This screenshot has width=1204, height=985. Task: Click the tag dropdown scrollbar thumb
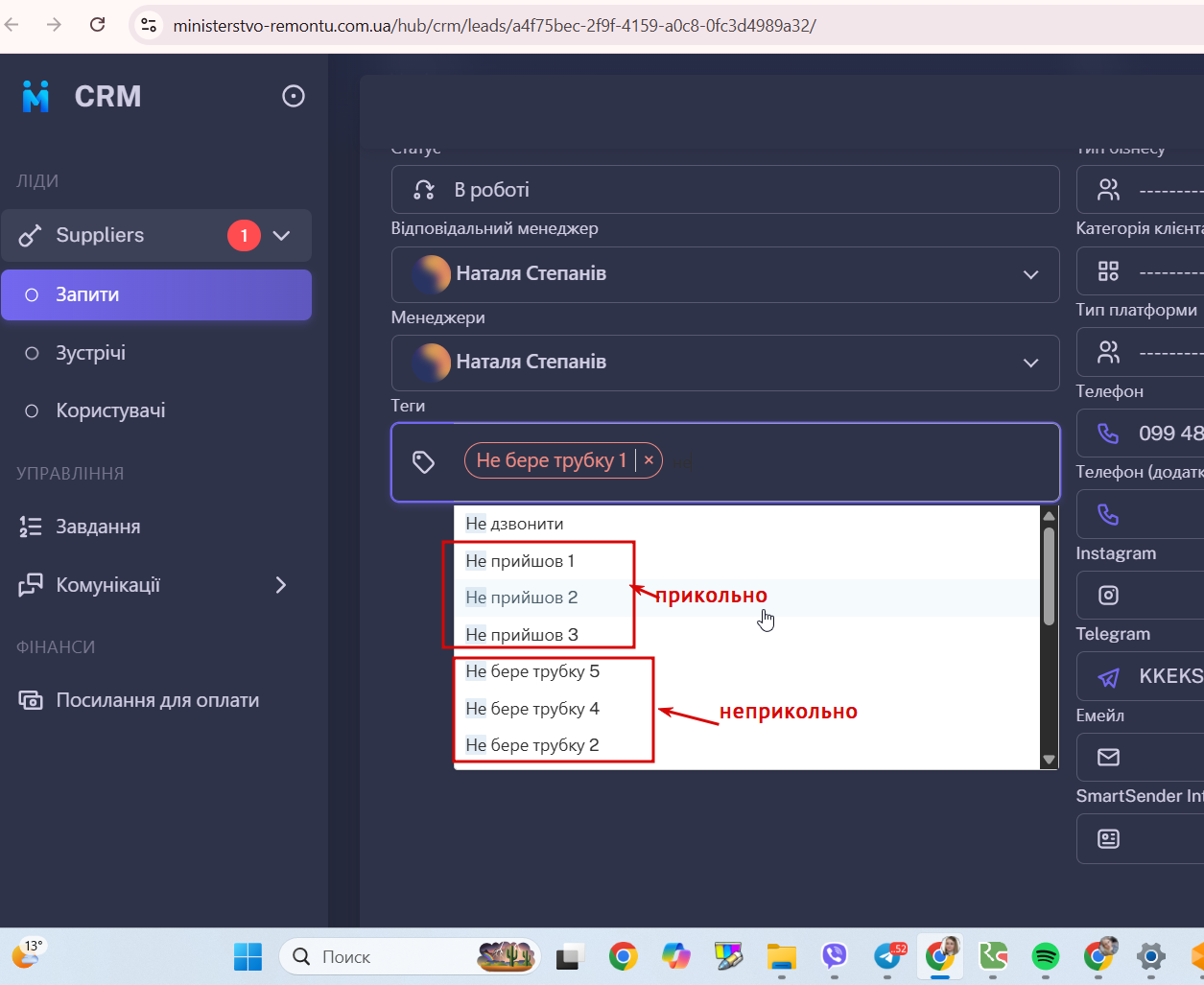(x=1050, y=576)
